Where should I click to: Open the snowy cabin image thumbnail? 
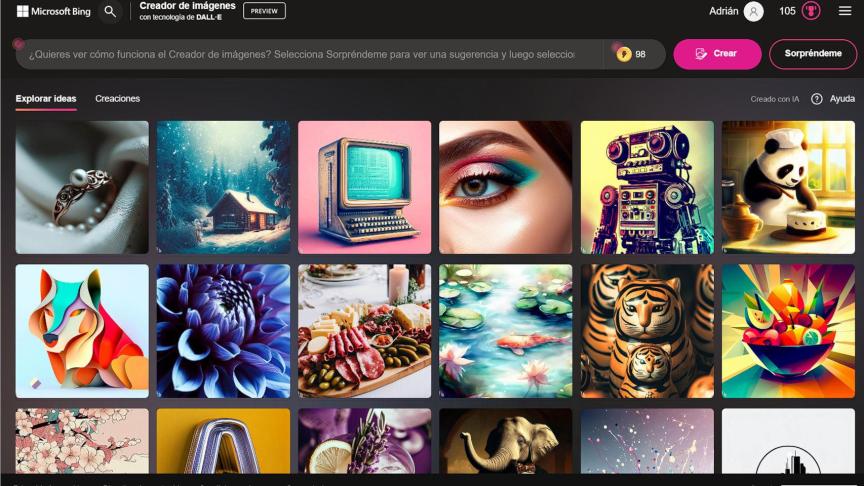tap(223, 187)
